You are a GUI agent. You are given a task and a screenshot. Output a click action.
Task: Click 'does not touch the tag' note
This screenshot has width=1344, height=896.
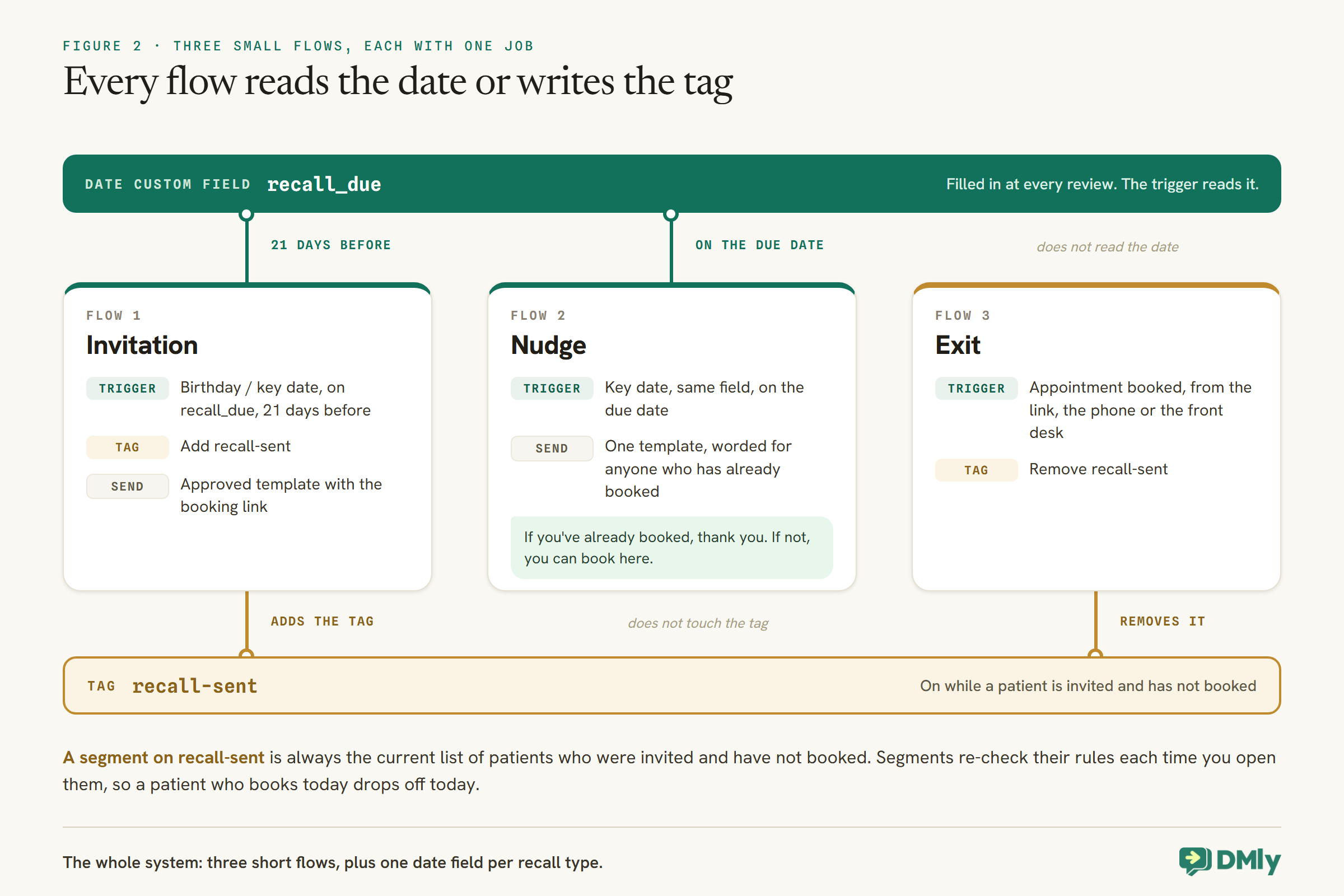pyautogui.click(x=698, y=623)
